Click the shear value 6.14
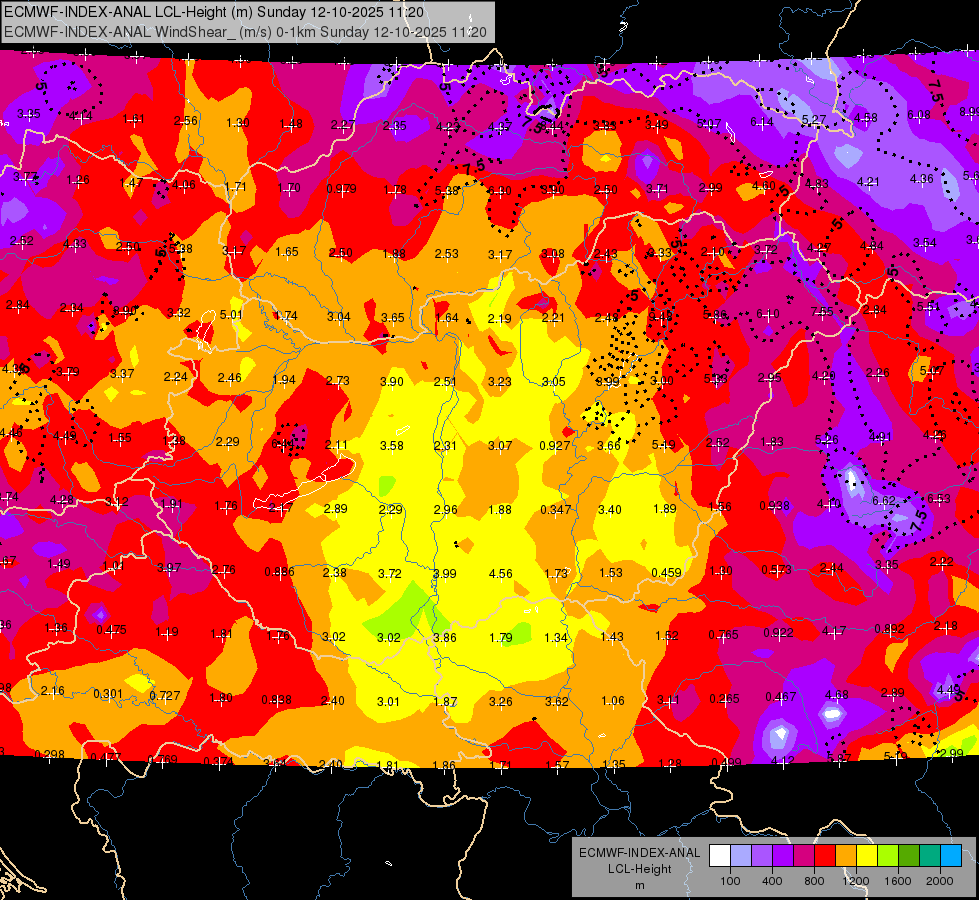This screenshot has height=900, width=979. pyautogui.click(x=762, y=122)
